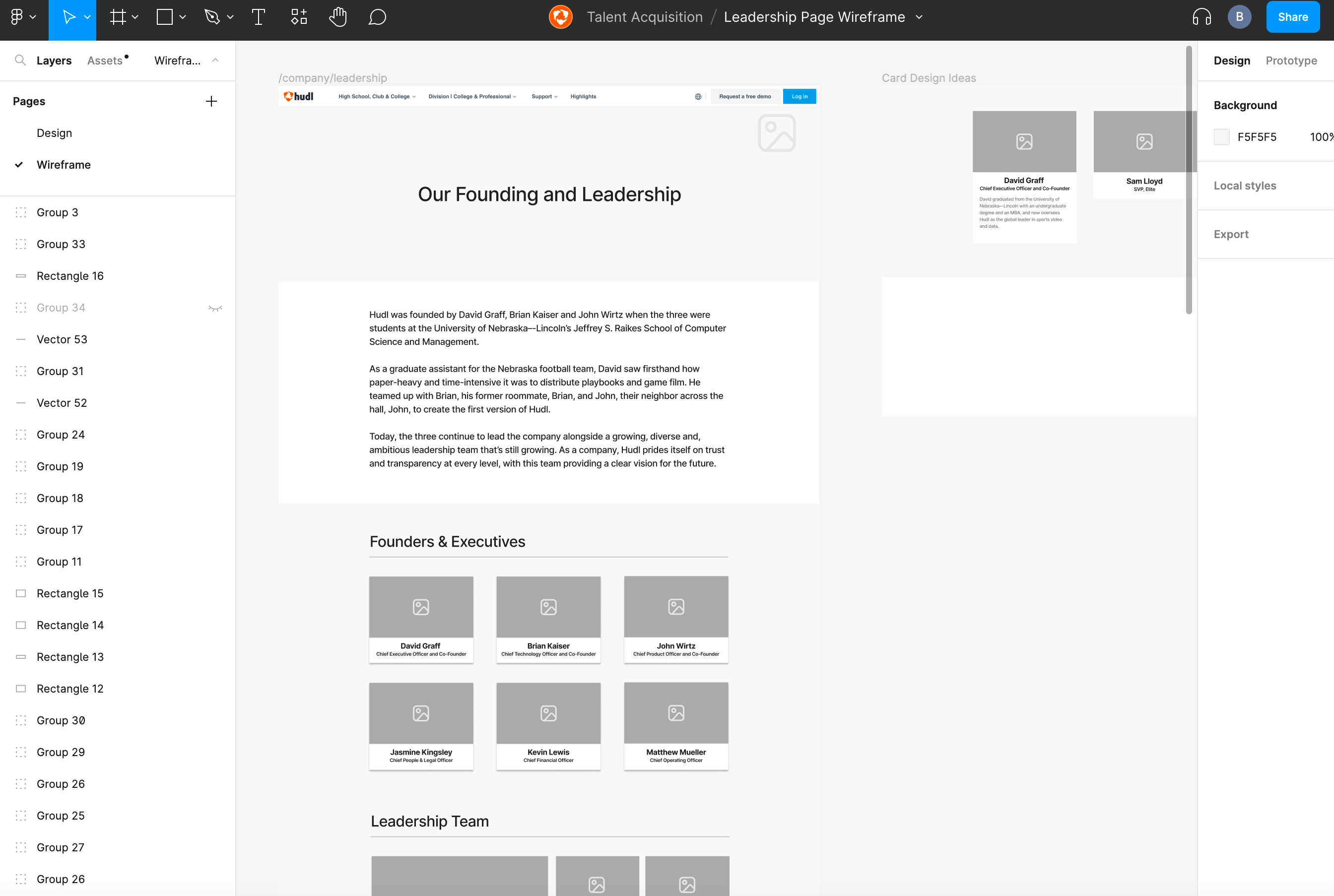Screen dimensions: 1334x896
Task: Start audio conversation with headphones icon
Action: [1201, 17]
